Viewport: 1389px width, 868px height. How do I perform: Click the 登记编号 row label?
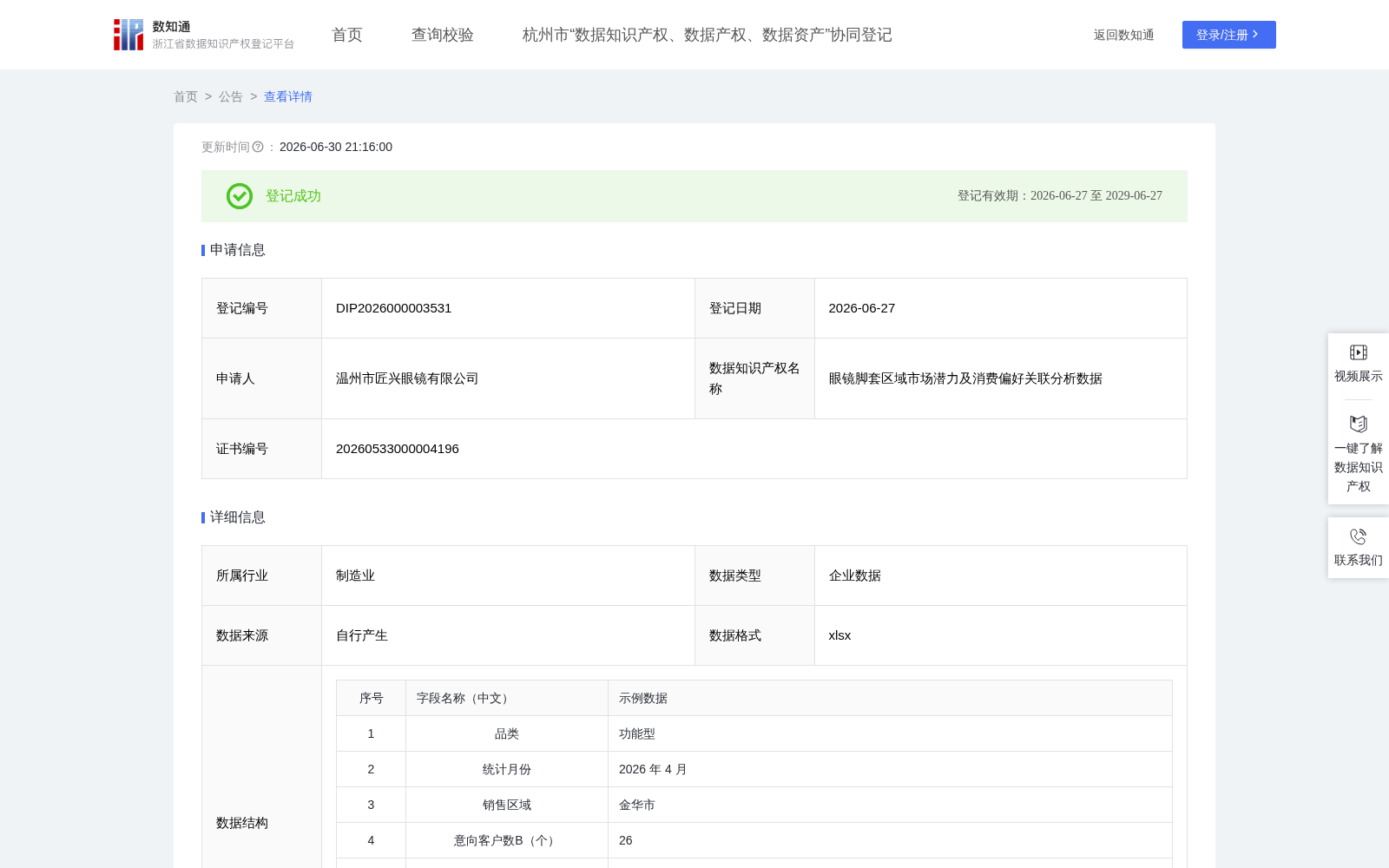(x=242, y=308)
